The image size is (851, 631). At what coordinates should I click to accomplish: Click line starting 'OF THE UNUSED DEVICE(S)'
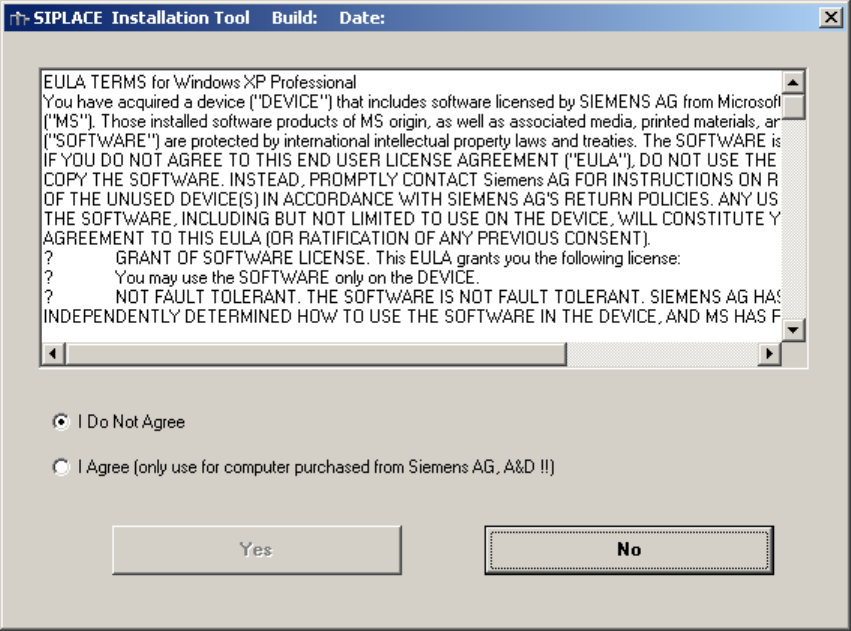click(412, 200)
